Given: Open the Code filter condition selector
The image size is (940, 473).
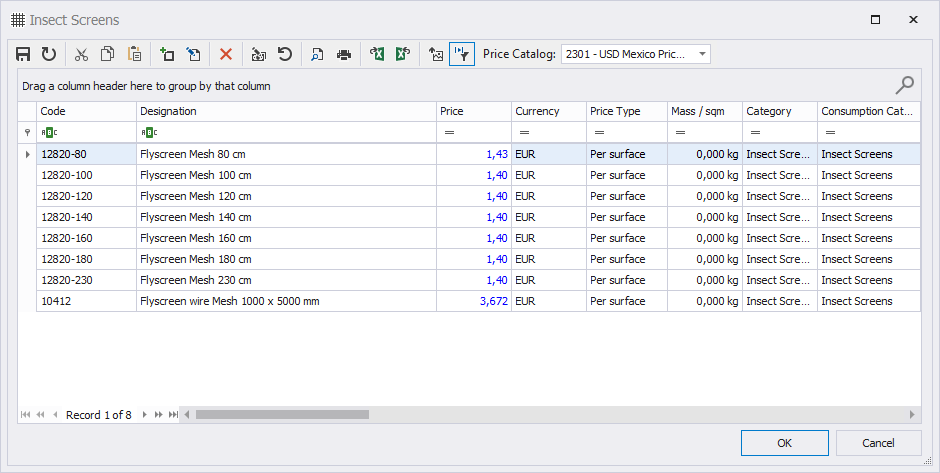Looking at the screenshot, I should [x=49, y=132].
